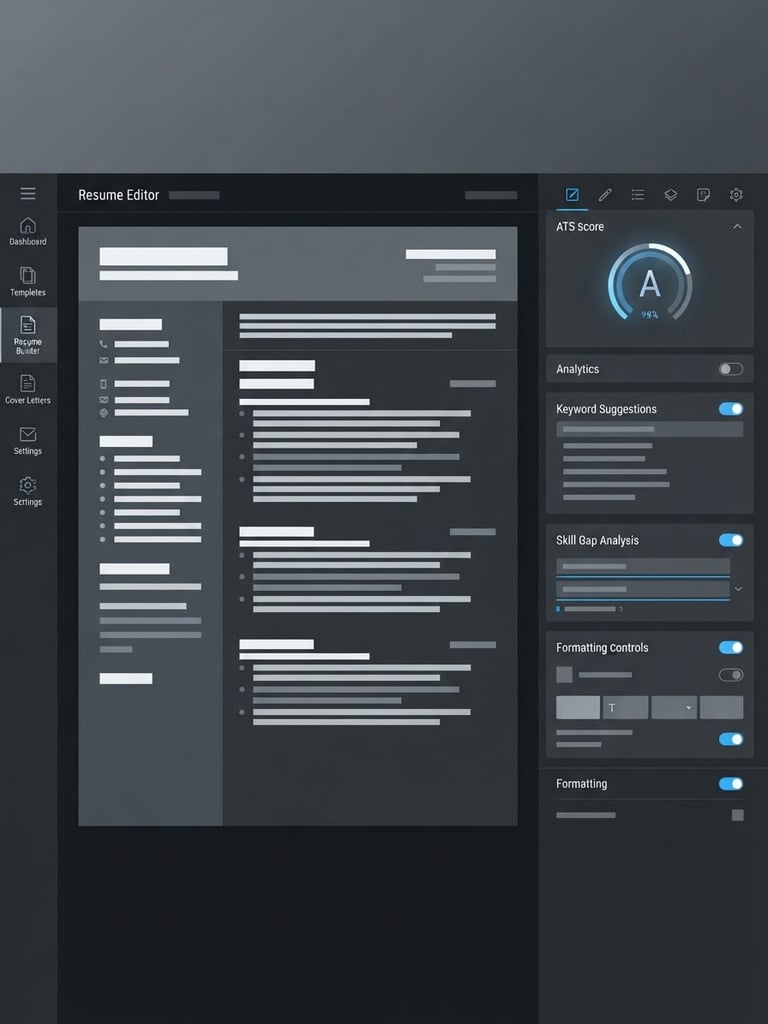Click the ATS Score heading
Screen dimensions: 768x1024
pyautogui.click(x=580, y=227)
